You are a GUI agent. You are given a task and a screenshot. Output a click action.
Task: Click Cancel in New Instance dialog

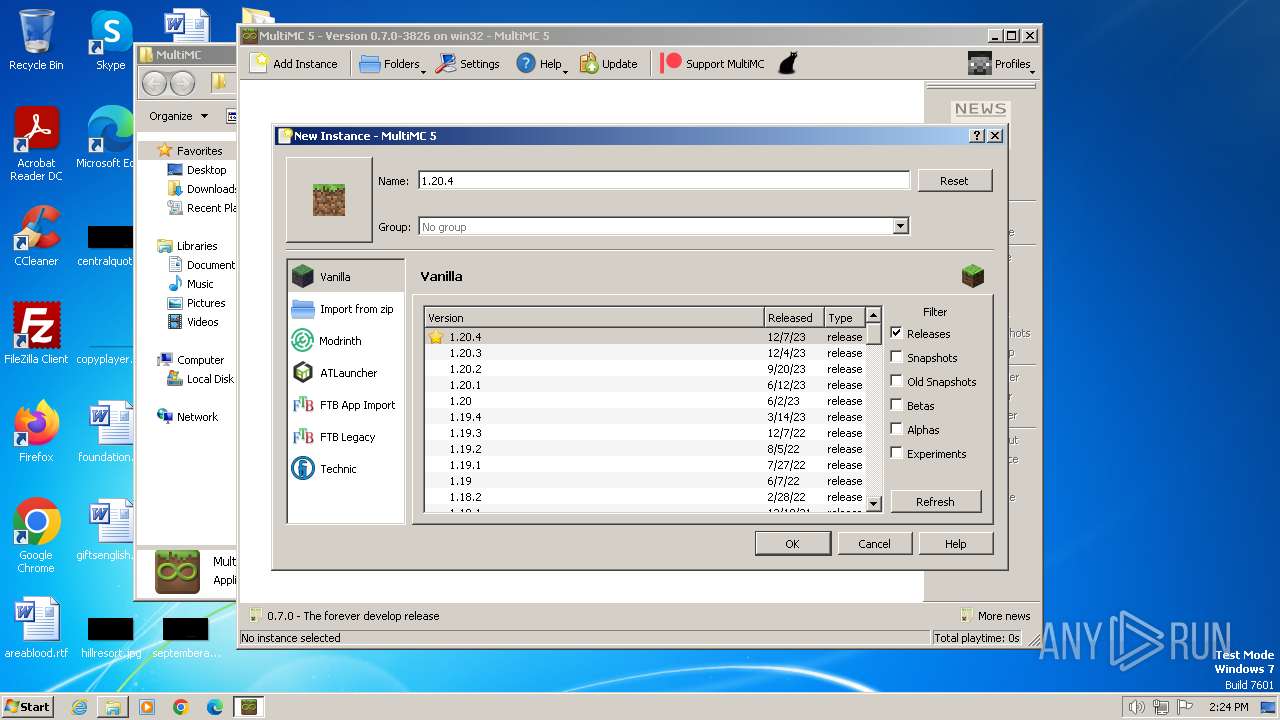point(874,544)
